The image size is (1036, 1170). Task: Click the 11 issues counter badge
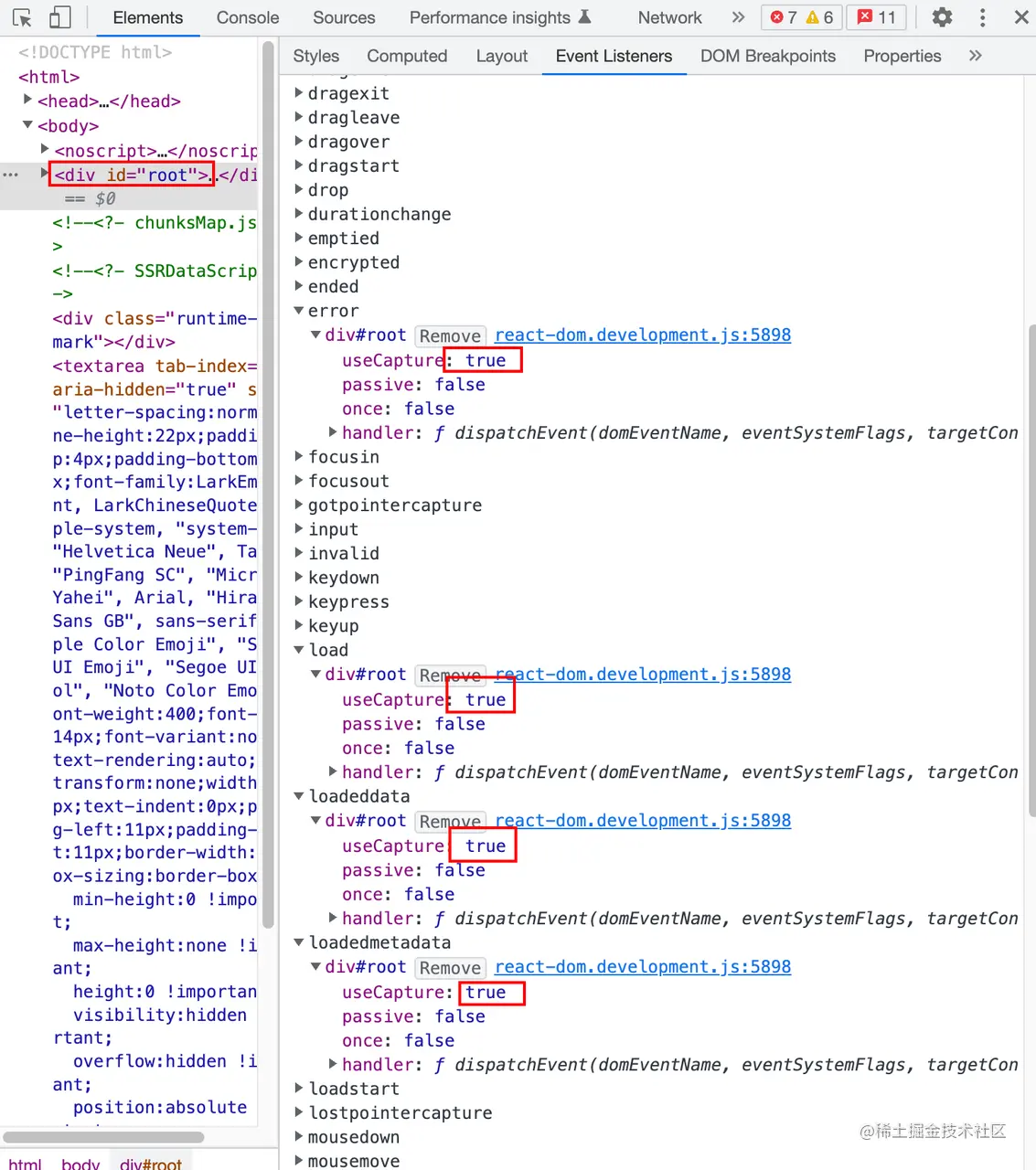pos(877,17)
